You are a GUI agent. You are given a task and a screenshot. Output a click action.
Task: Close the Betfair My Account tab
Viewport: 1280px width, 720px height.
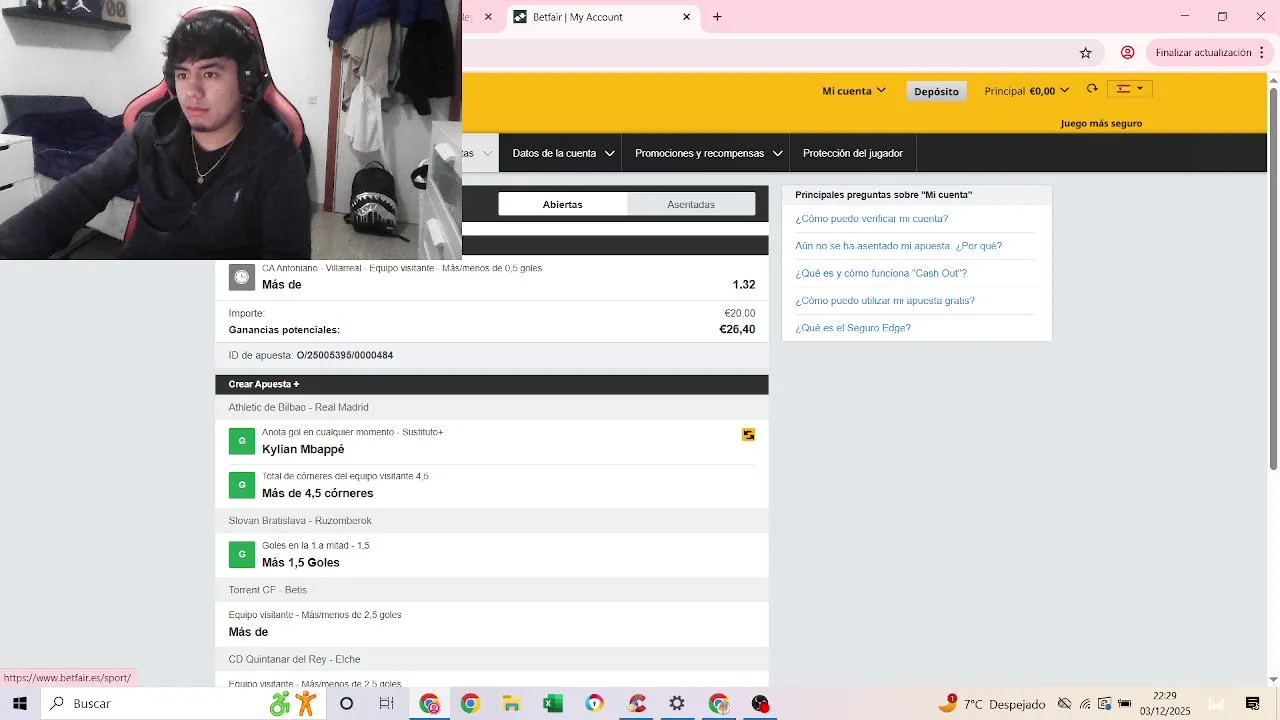[686, 17]
